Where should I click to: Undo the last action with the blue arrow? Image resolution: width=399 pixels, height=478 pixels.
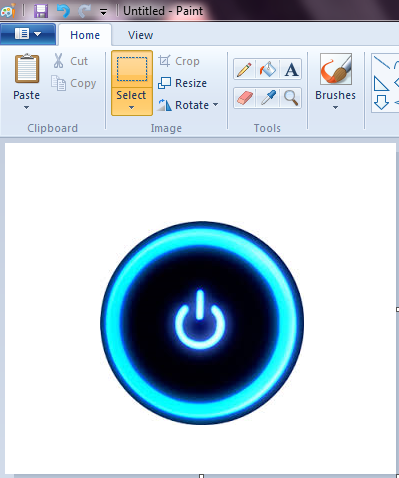point(63,11)
